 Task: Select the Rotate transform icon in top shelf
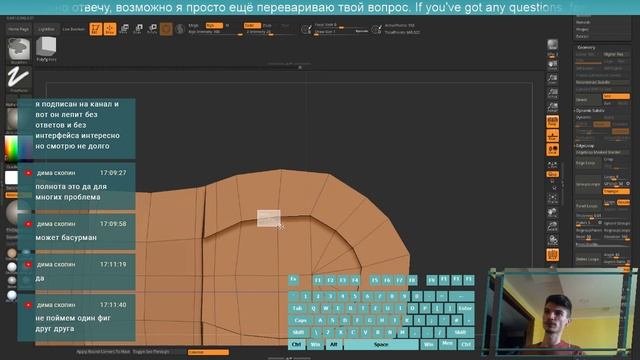(x=152, y=29)
